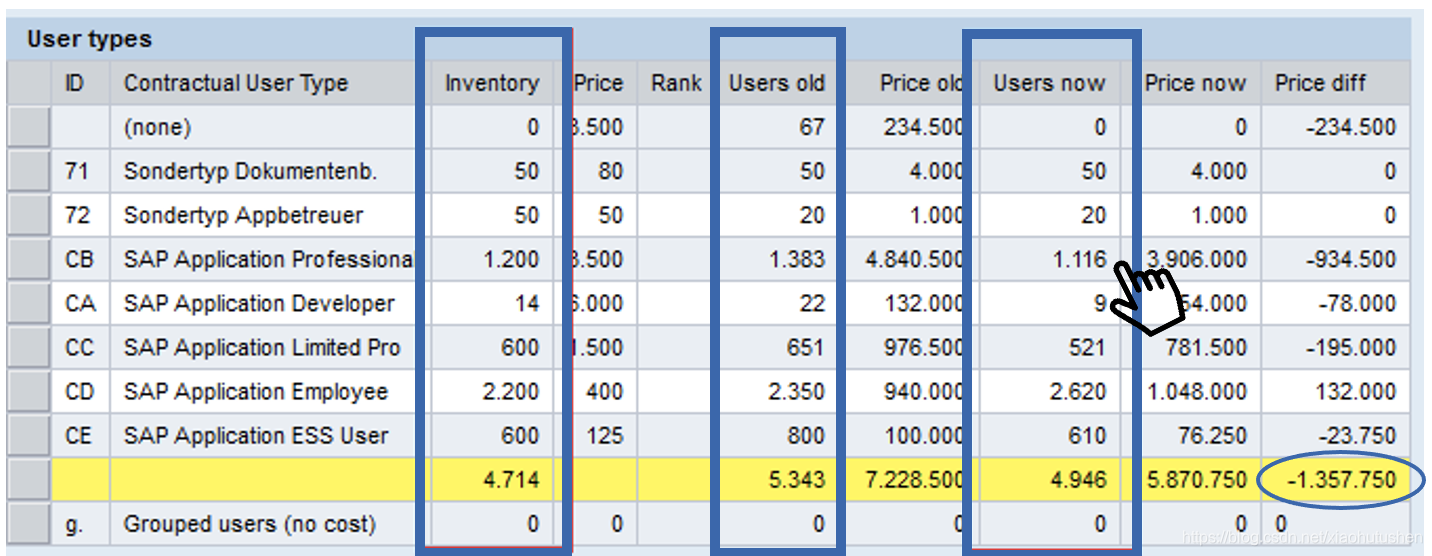Click 'SAP Application ESS User' cell

click(263, 435)
